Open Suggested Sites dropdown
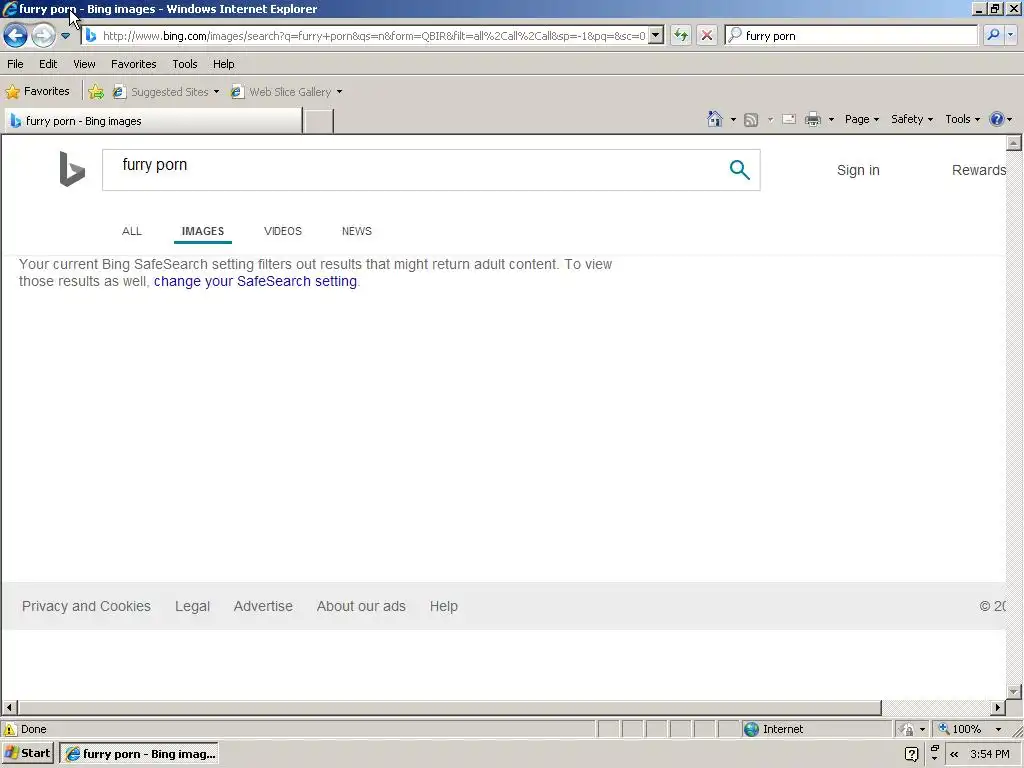Image resolution: width=1024 pixels, height=768 pixels. click(166, 92)
